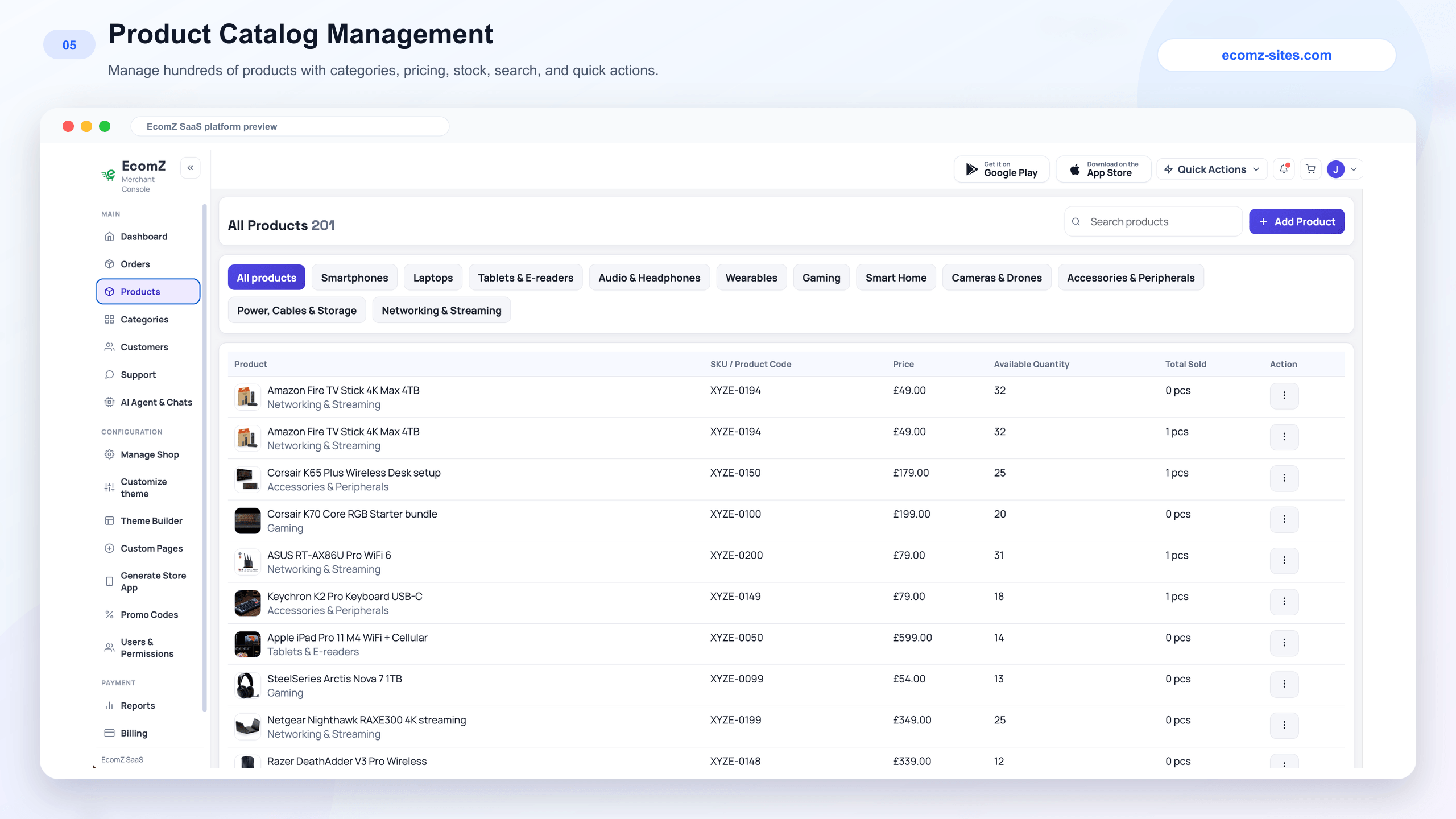The image size is (1456, 819).
Task: Click the App Store badge
Action: (x=1103, y=169)
